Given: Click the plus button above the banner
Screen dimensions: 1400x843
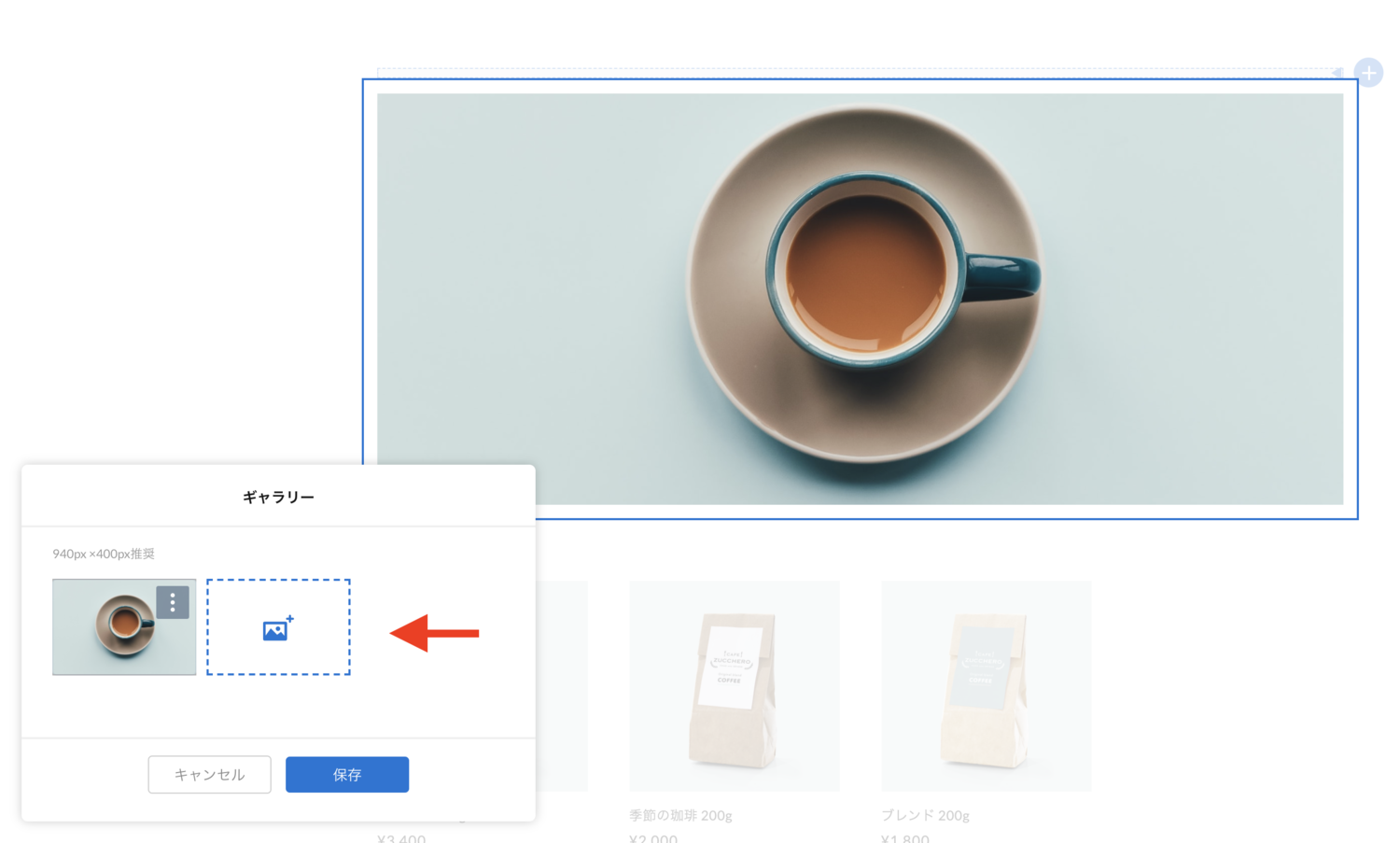Looking at the screenshot, I should pos(1368,73).
